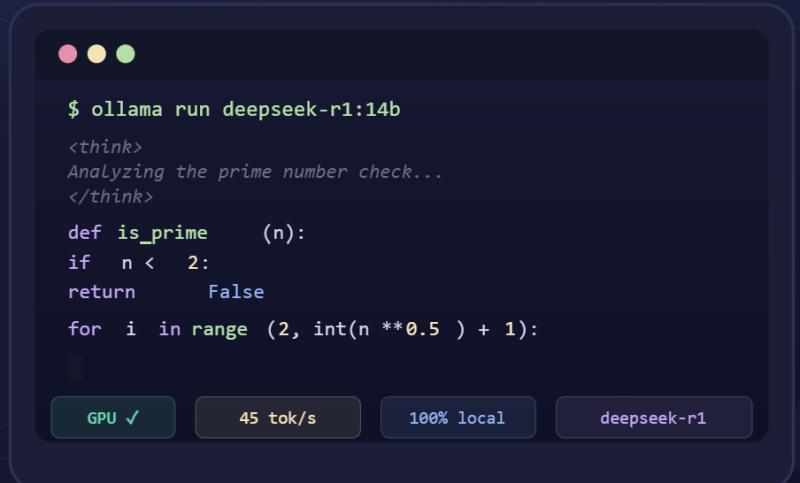Click the 'return' keyword

[x=101, y=292]
